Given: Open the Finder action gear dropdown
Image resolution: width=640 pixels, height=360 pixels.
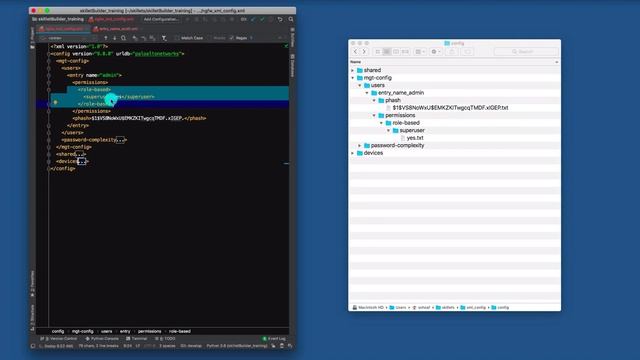Looking at the screenshot, I should 436,51.
